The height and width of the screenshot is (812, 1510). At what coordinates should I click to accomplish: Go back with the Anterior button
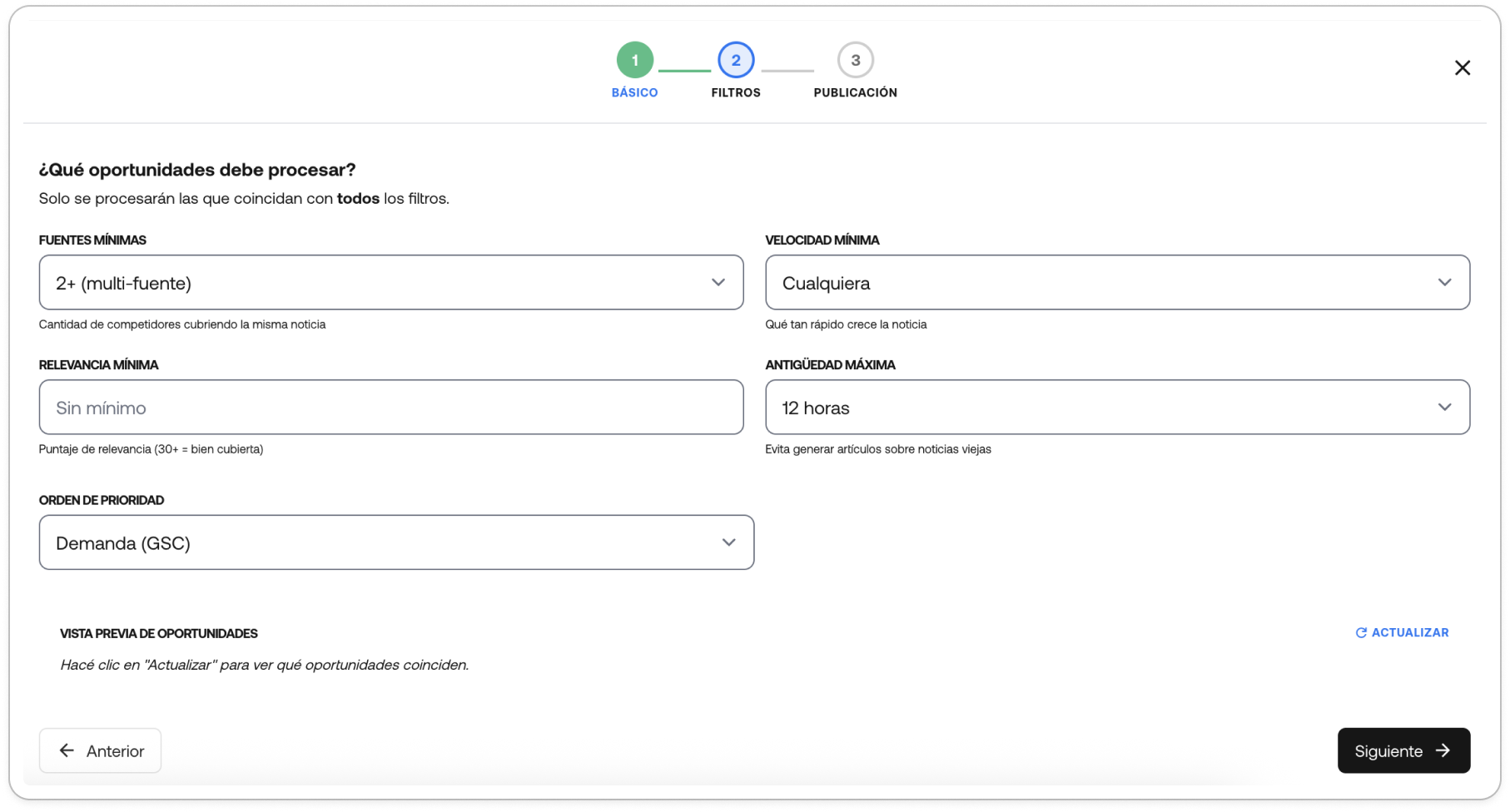100,751
